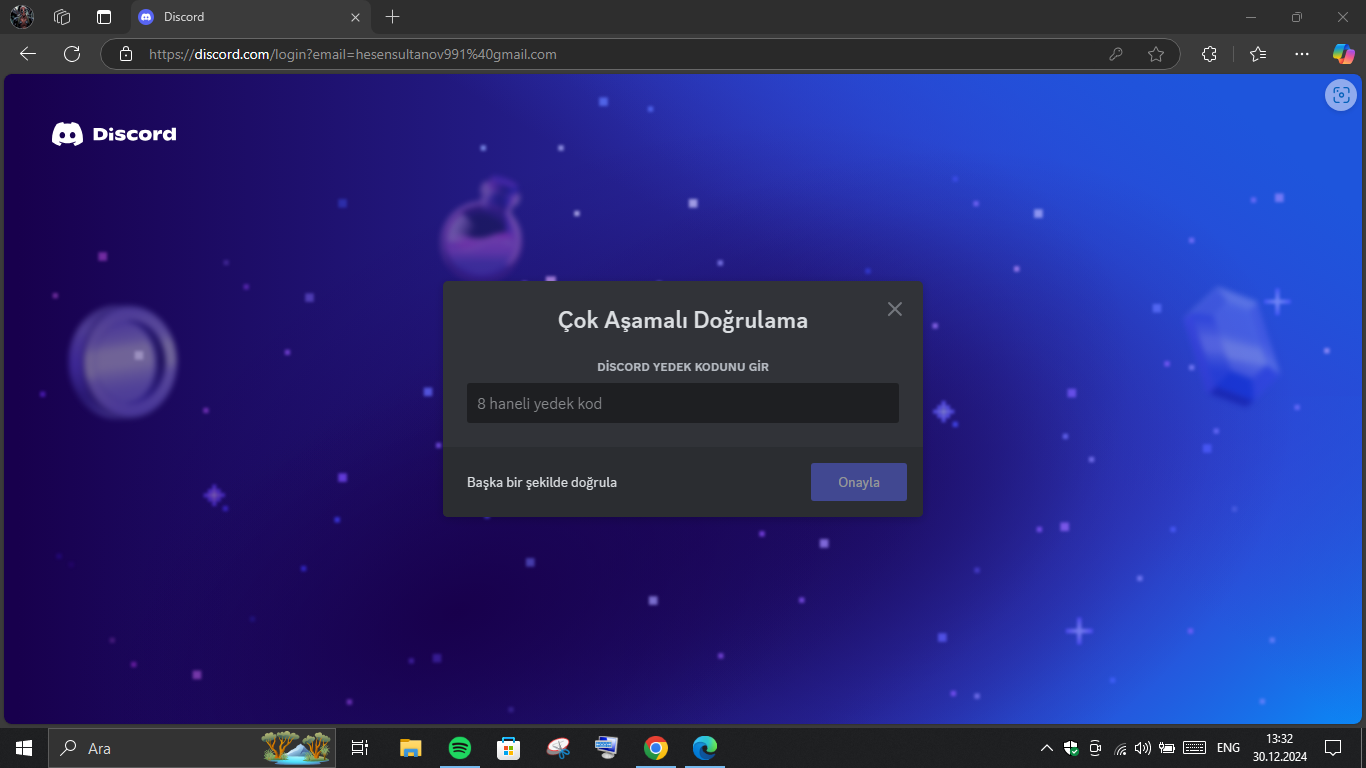Image resolution: width=1366 pixels, height=768 pixels.
Task: Refresh the Discord login page
Action: pyautogui.click(x=72, y=54)
